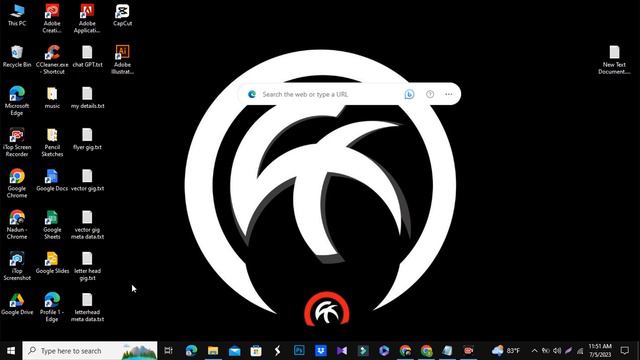Screen dimensions: 640x360
Task: Select the Adobe Illustrator desktop shortcut
Action: click(x=122, y=60)
